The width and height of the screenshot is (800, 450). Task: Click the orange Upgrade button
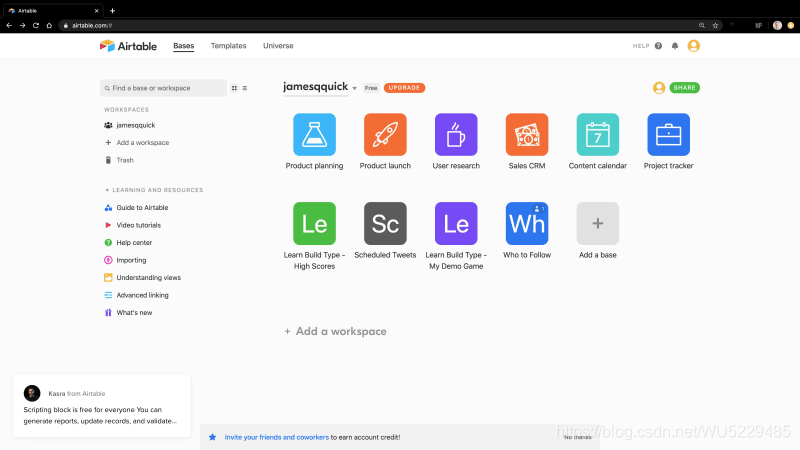pyautogui.click(x=404, y=88)
